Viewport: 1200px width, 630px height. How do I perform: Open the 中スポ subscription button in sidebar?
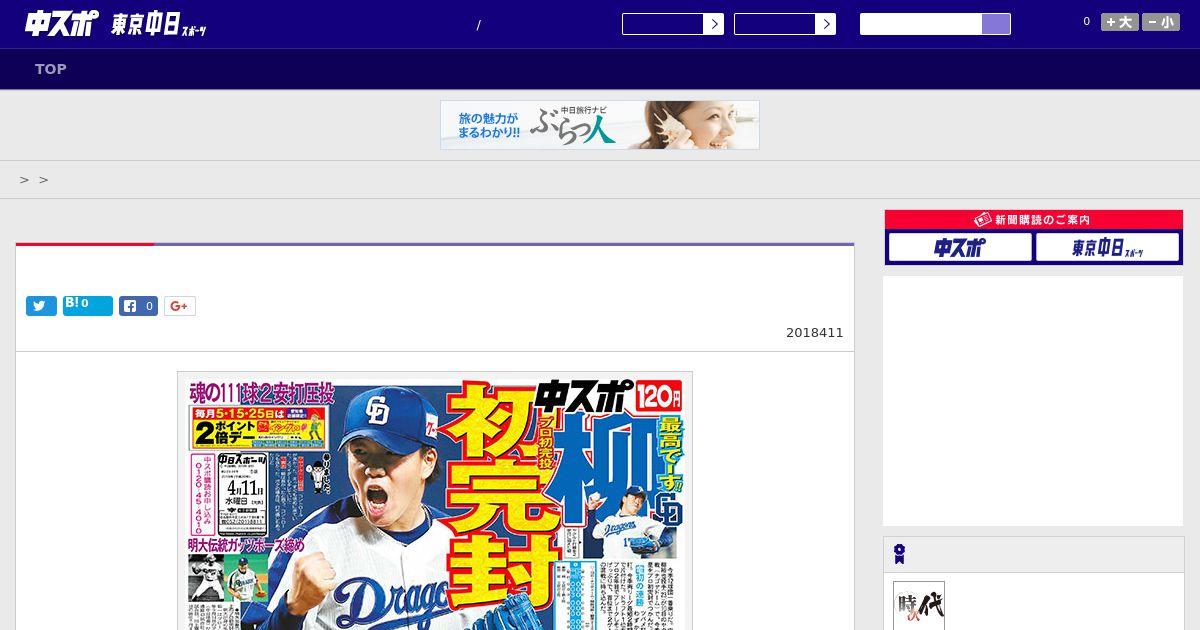(x=960, y=247)
